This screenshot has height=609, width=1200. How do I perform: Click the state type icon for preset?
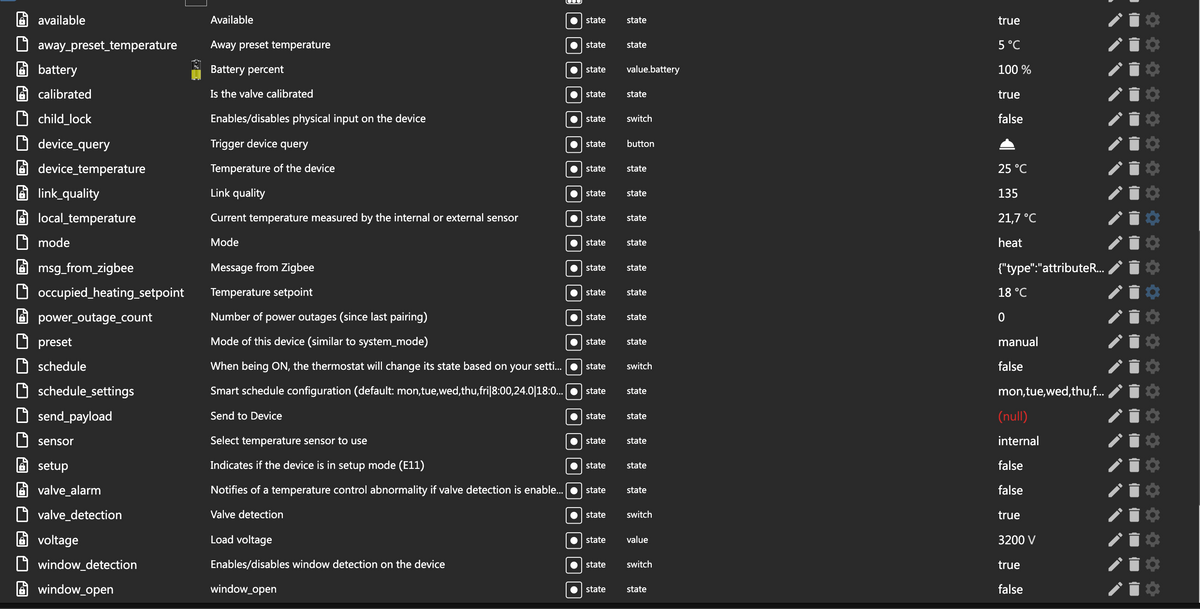[x=574, y=342]
